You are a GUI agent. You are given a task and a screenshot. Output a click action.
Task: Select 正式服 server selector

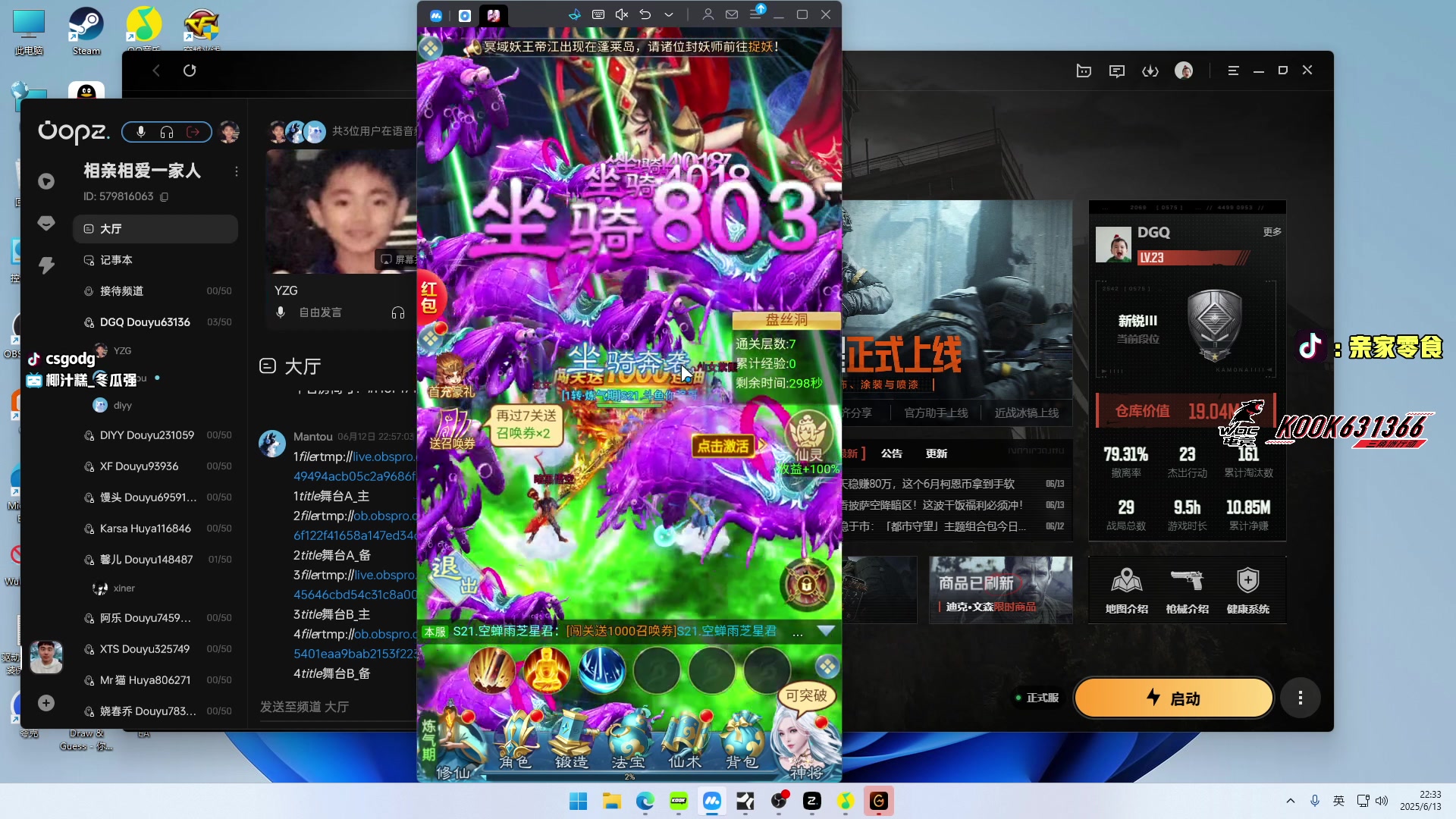1037,698
